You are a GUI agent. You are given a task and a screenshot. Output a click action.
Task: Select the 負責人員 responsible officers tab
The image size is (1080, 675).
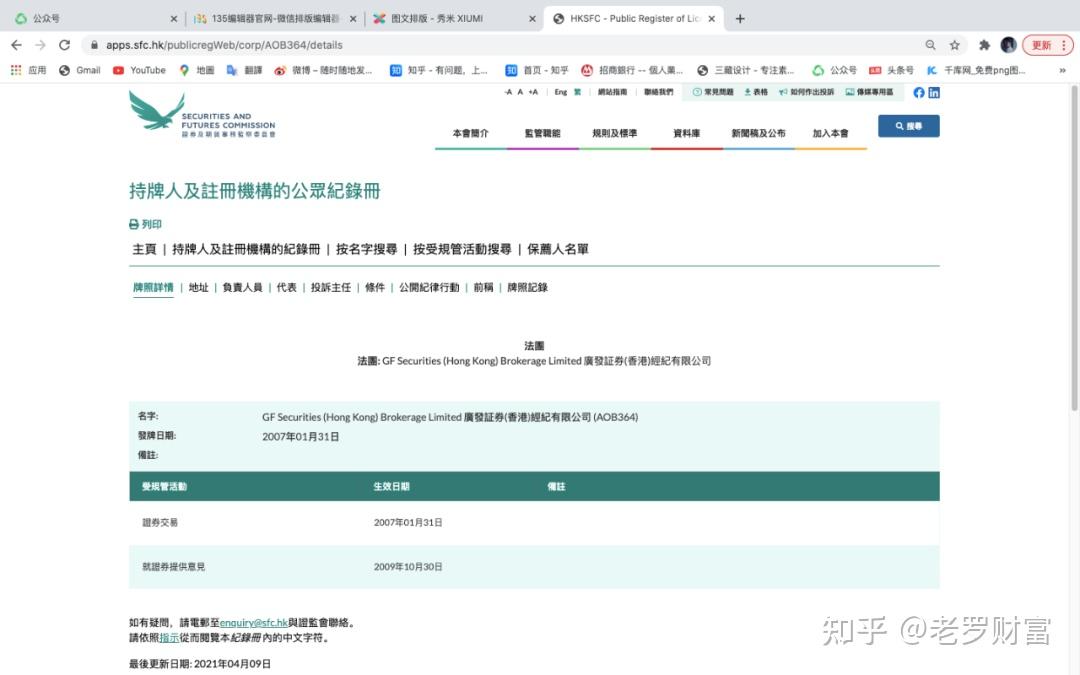tap(242, 287)
